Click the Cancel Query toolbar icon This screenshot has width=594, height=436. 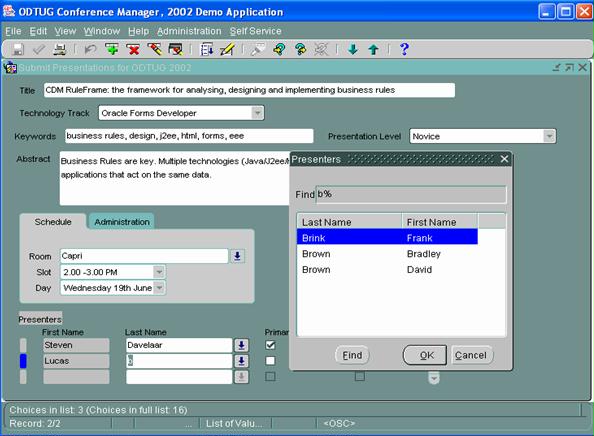tap(321, 49)
